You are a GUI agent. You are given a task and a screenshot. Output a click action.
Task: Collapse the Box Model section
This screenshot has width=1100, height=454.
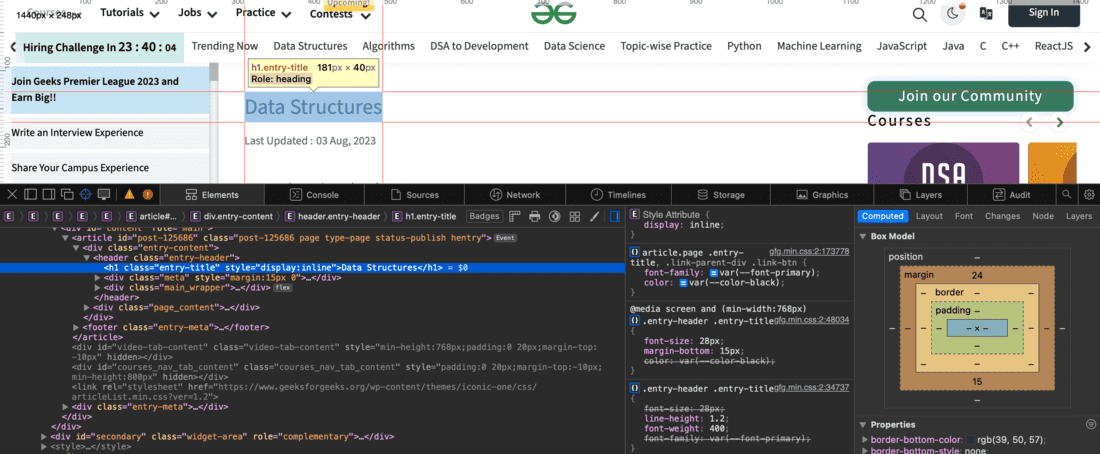tap(863, 236)
